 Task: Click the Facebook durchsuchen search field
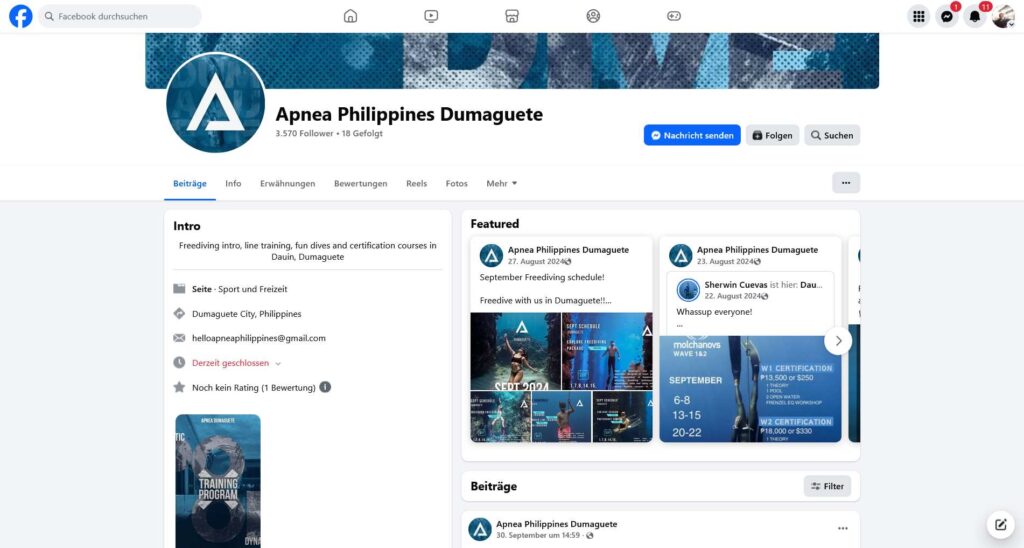pyautogui.click(x=120, y=16)
